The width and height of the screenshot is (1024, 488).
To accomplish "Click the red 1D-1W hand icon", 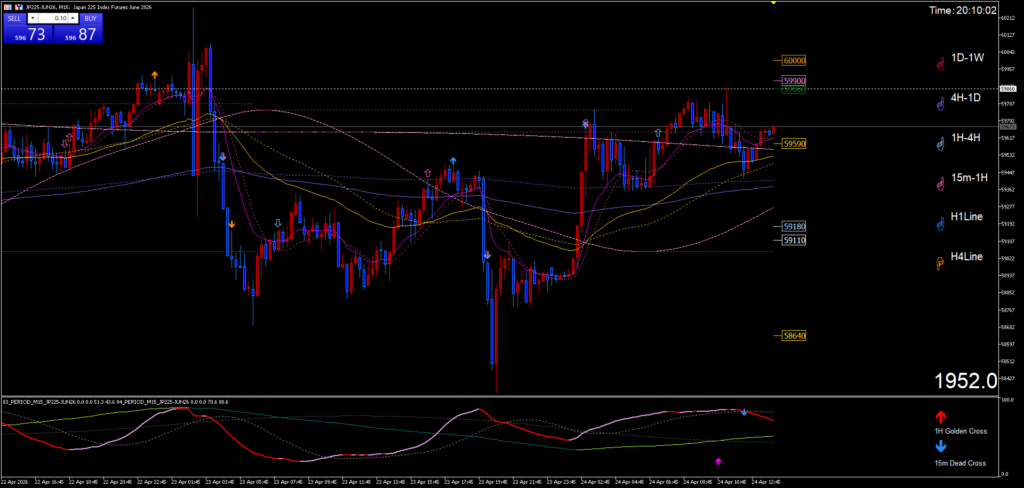I will (940, 63).
